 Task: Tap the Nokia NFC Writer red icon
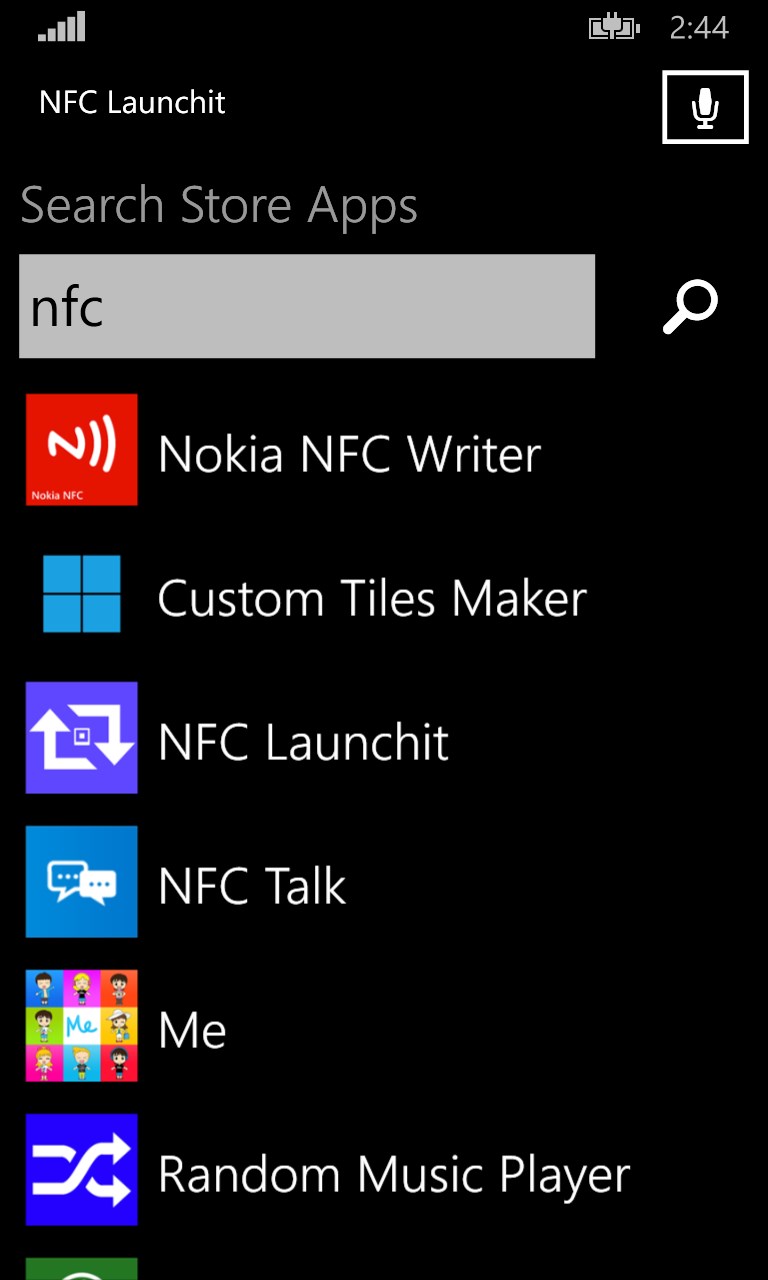coord(81,449)
